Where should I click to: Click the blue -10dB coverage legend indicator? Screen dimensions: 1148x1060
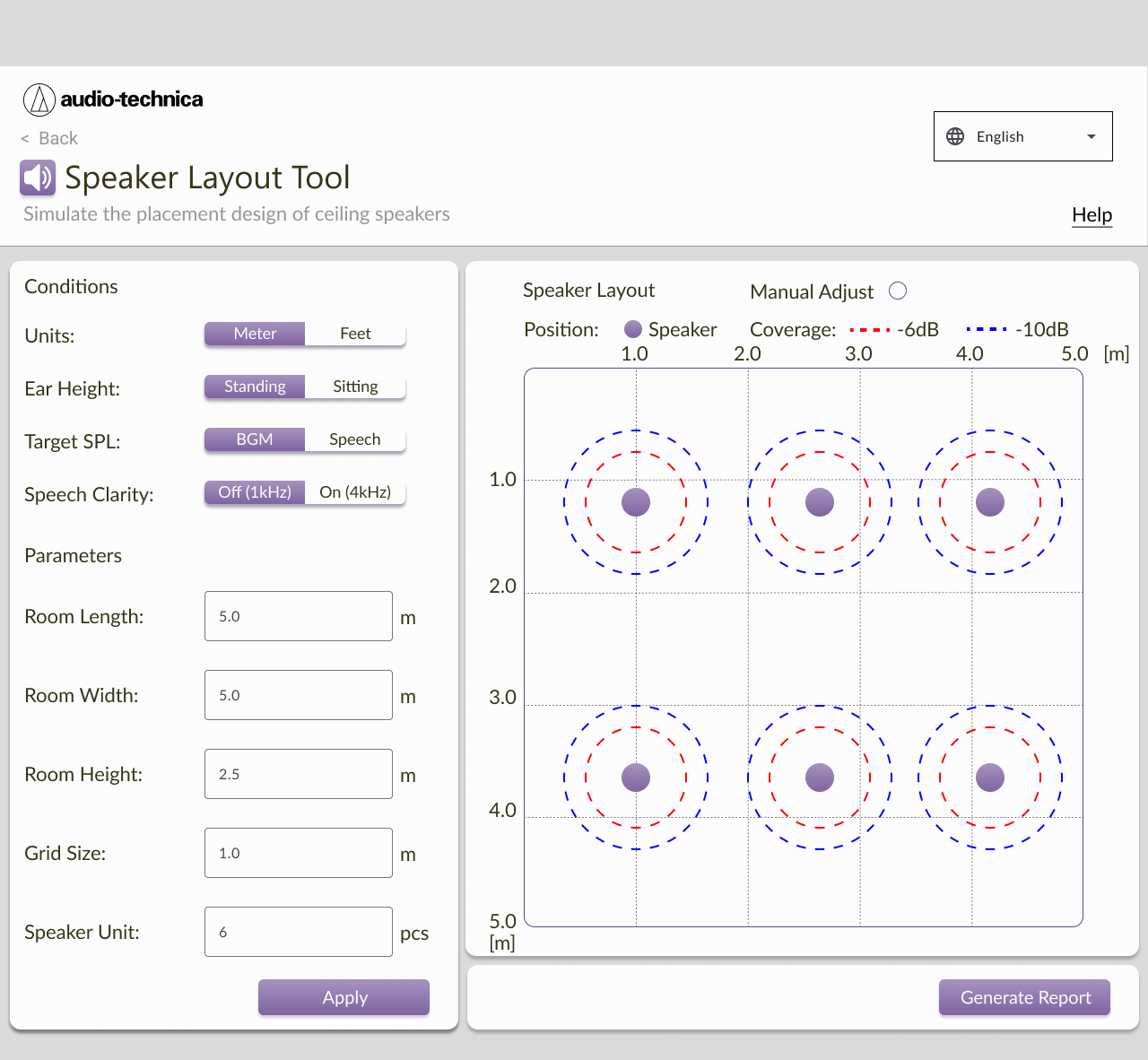[986, 329]
